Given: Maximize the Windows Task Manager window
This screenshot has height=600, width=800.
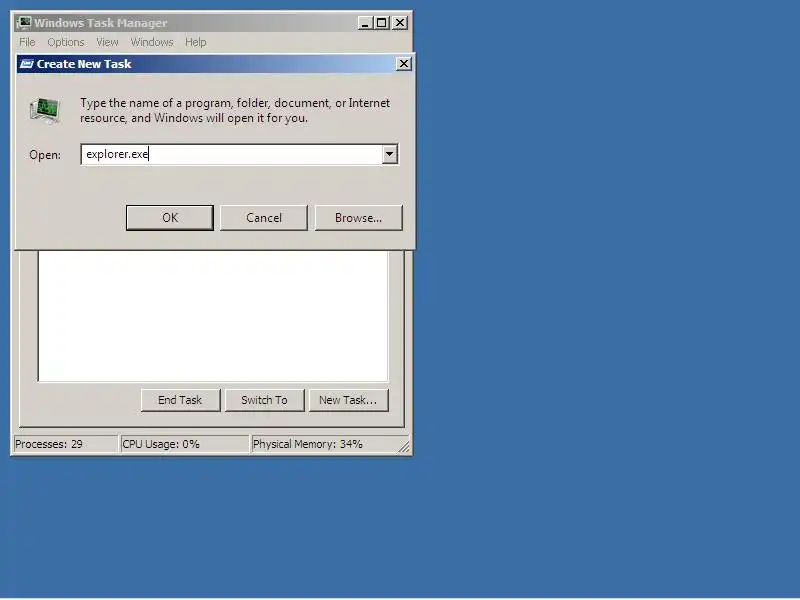Looking at the screenshot, I should (382, 23).
